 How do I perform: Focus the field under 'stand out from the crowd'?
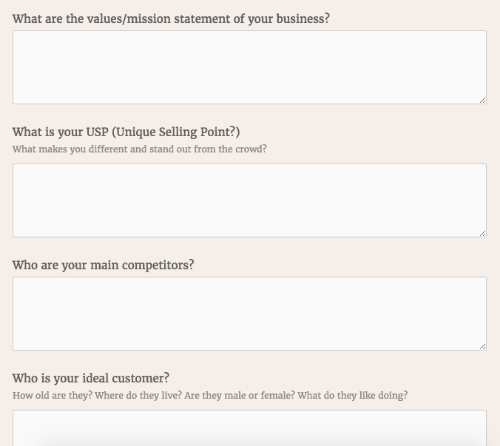pyautogui.click(x=250, y=200)
